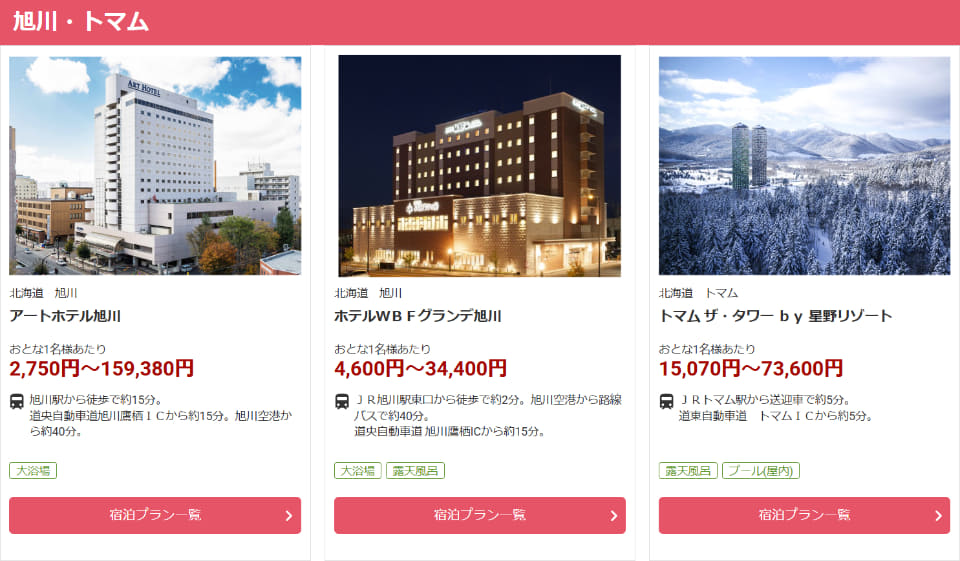960x561 pixels.
Task: Click chevron arrow on トマム ザ・タワー plan button
Action: (x=938, y=516)
